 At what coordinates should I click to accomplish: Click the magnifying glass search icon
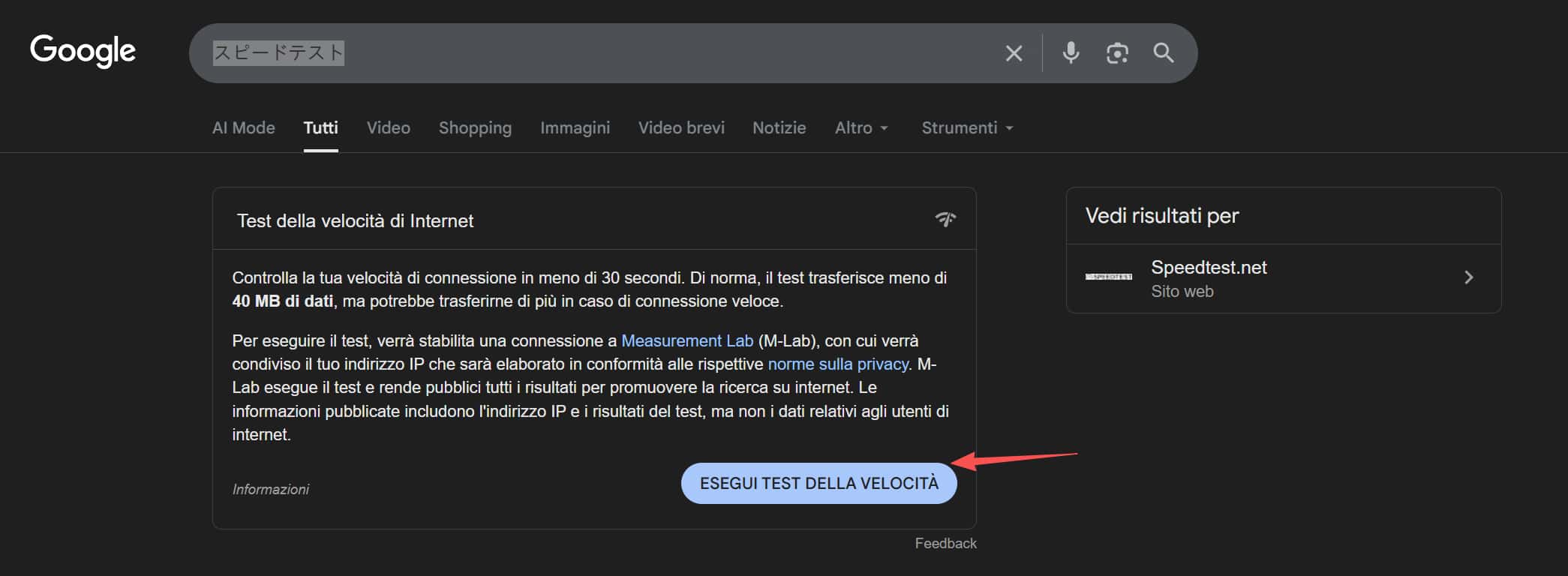(1163, 52)
